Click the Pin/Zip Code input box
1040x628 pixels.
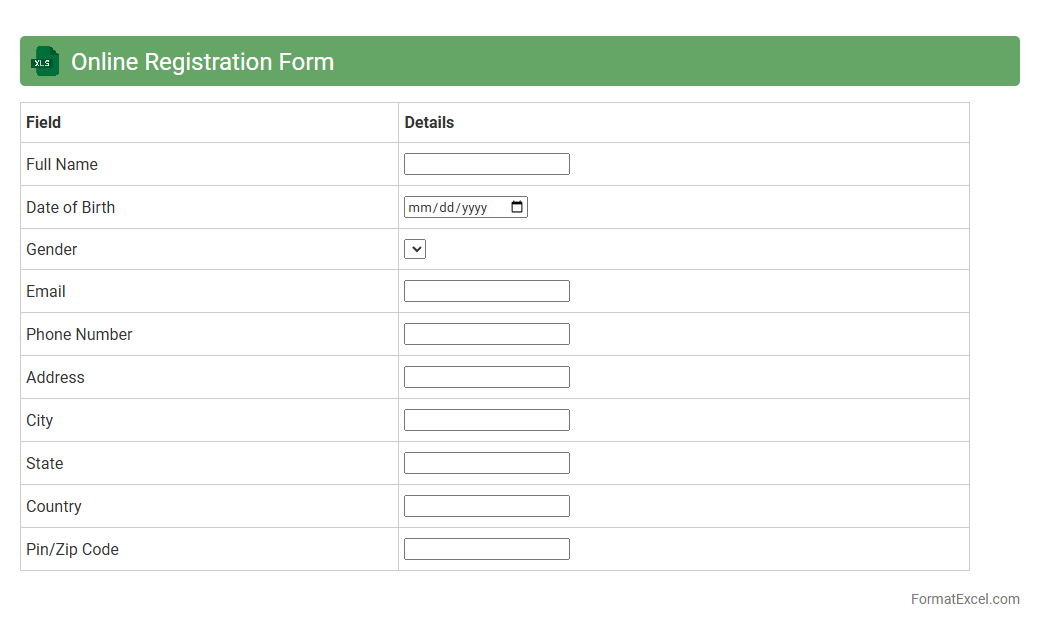[487, 549]
